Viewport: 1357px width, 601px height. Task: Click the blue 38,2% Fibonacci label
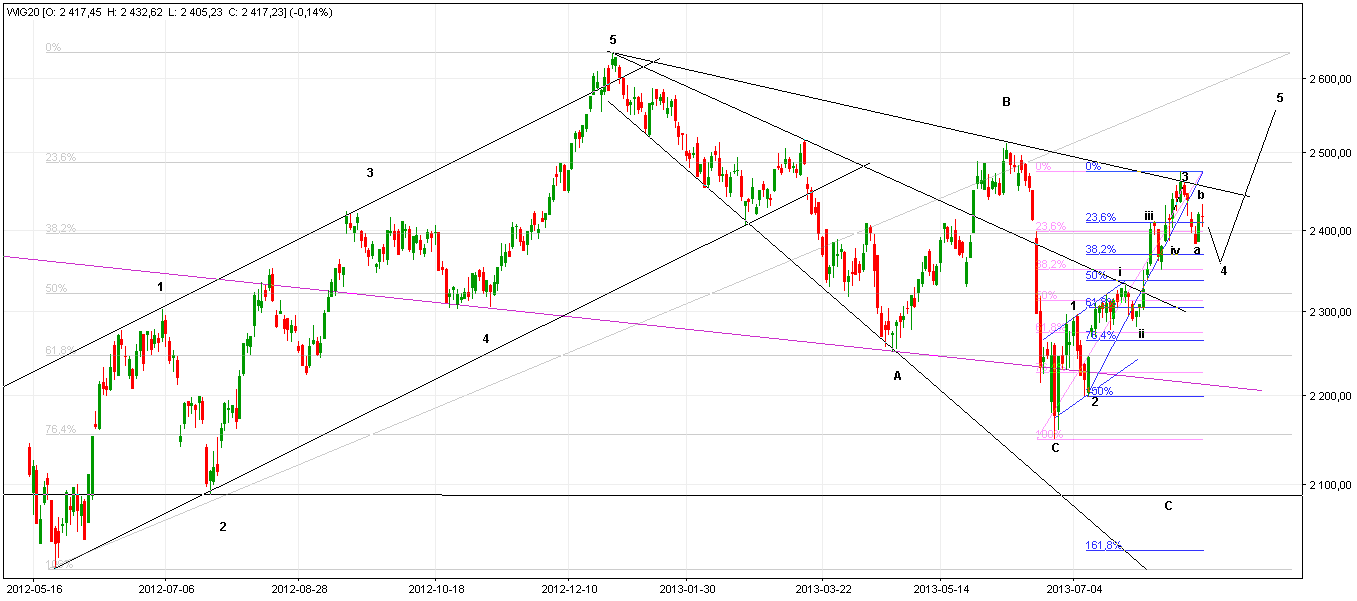1101,250
